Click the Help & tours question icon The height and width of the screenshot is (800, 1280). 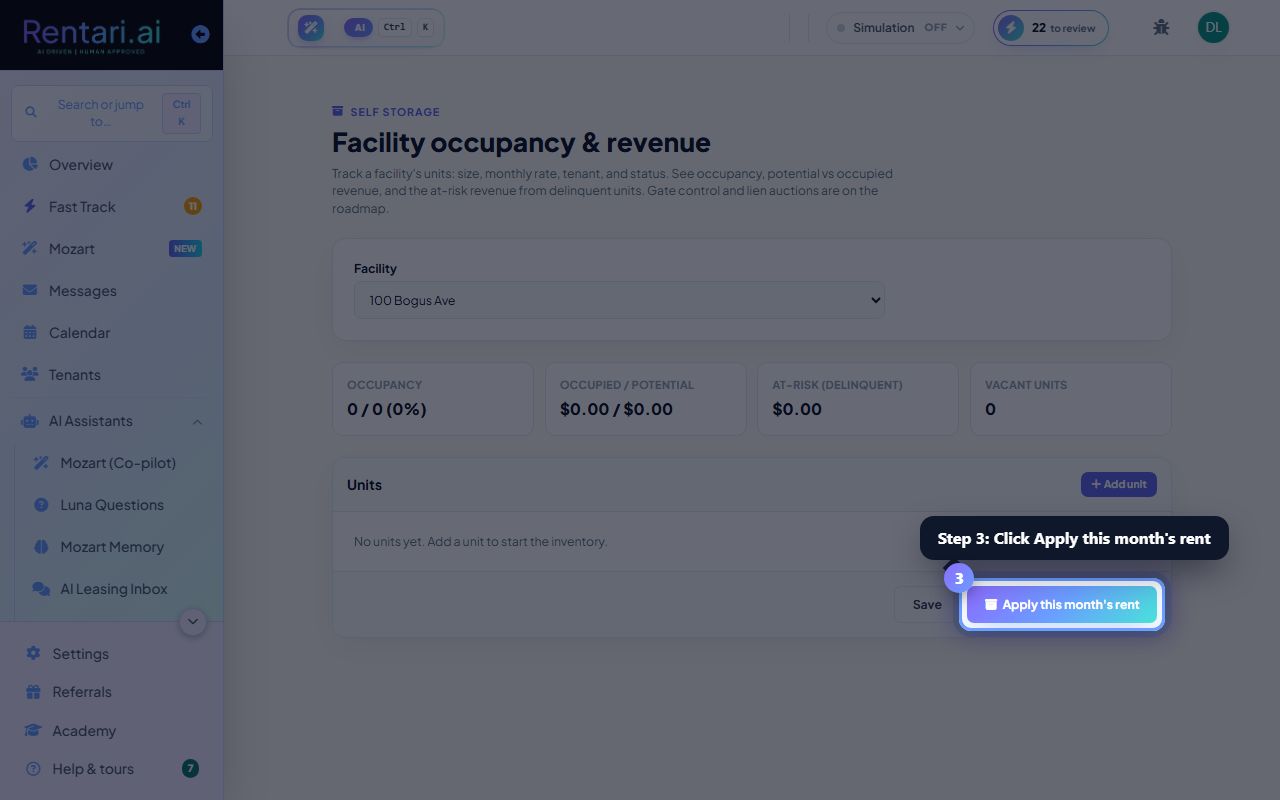[x=33, y=769]
